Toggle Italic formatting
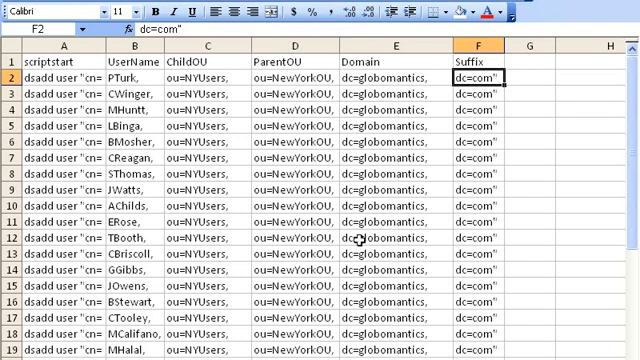This screenshot has width=640, height=360. click(x=173, y=12)
